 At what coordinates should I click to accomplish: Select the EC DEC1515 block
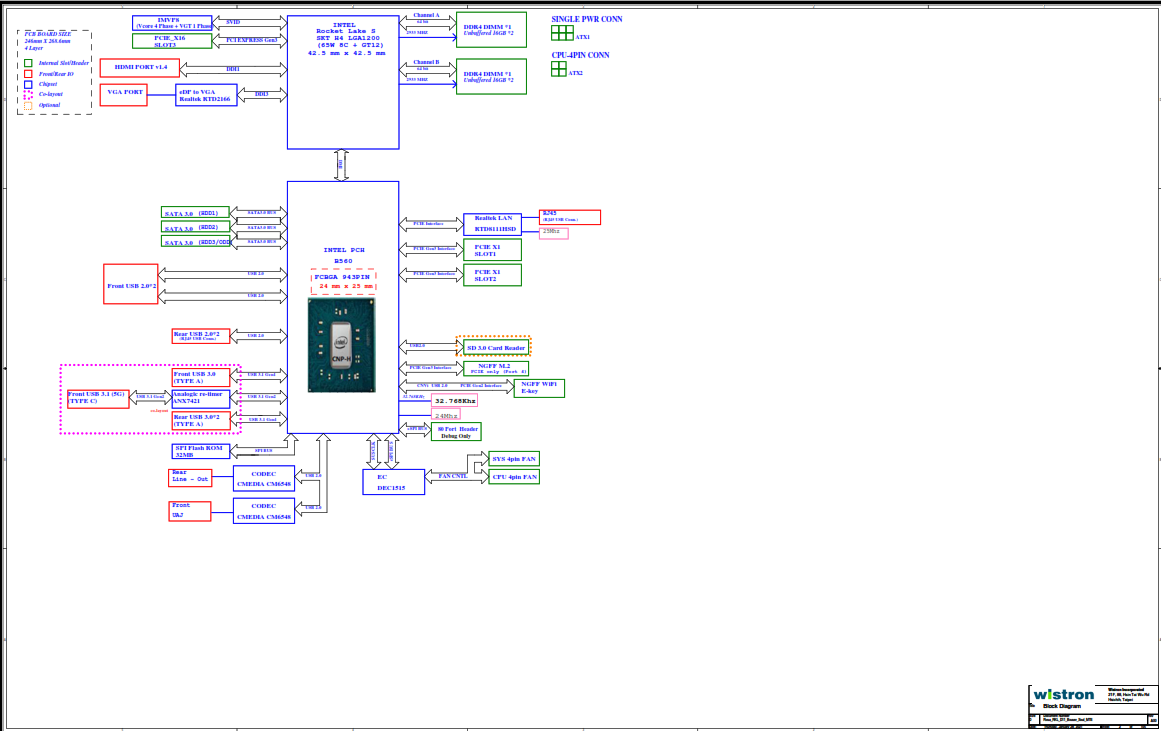pyautogui.click(x=393, y=482)
